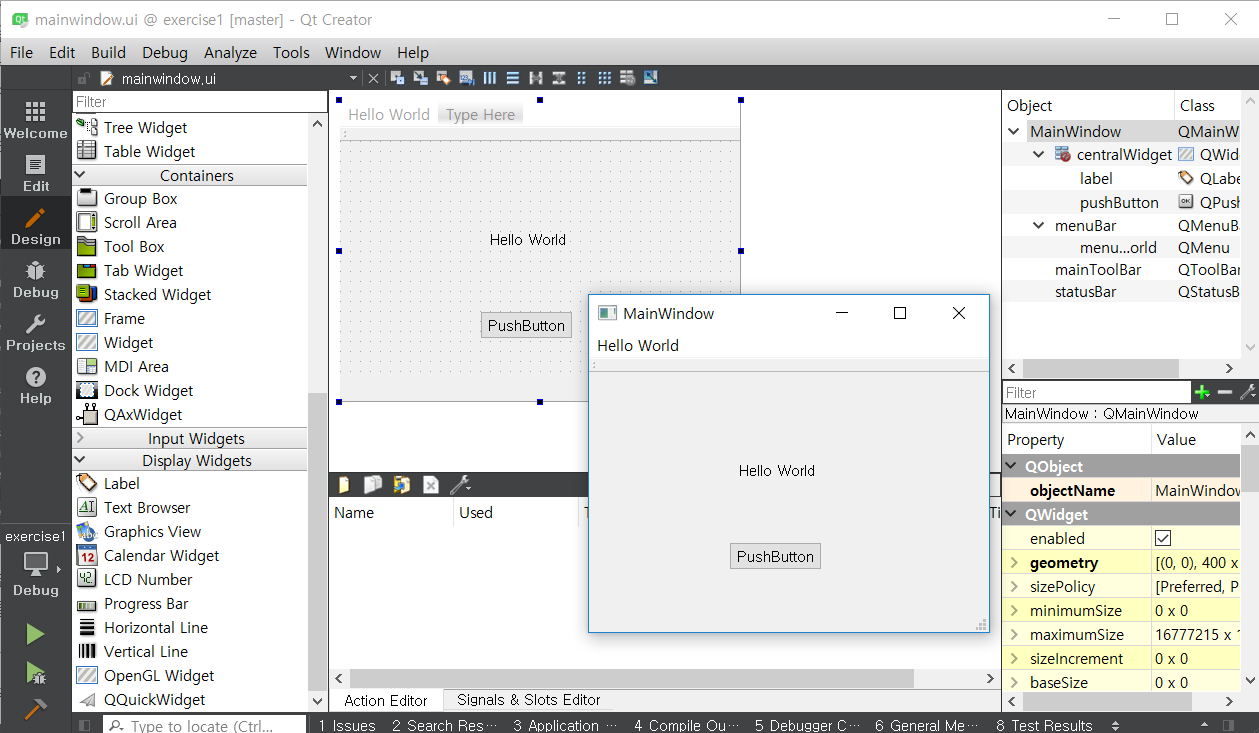Select Calendar Widget in widget box
Image resolution: width=1259 pixels, height=733 pixels.
tap(161, 556)
